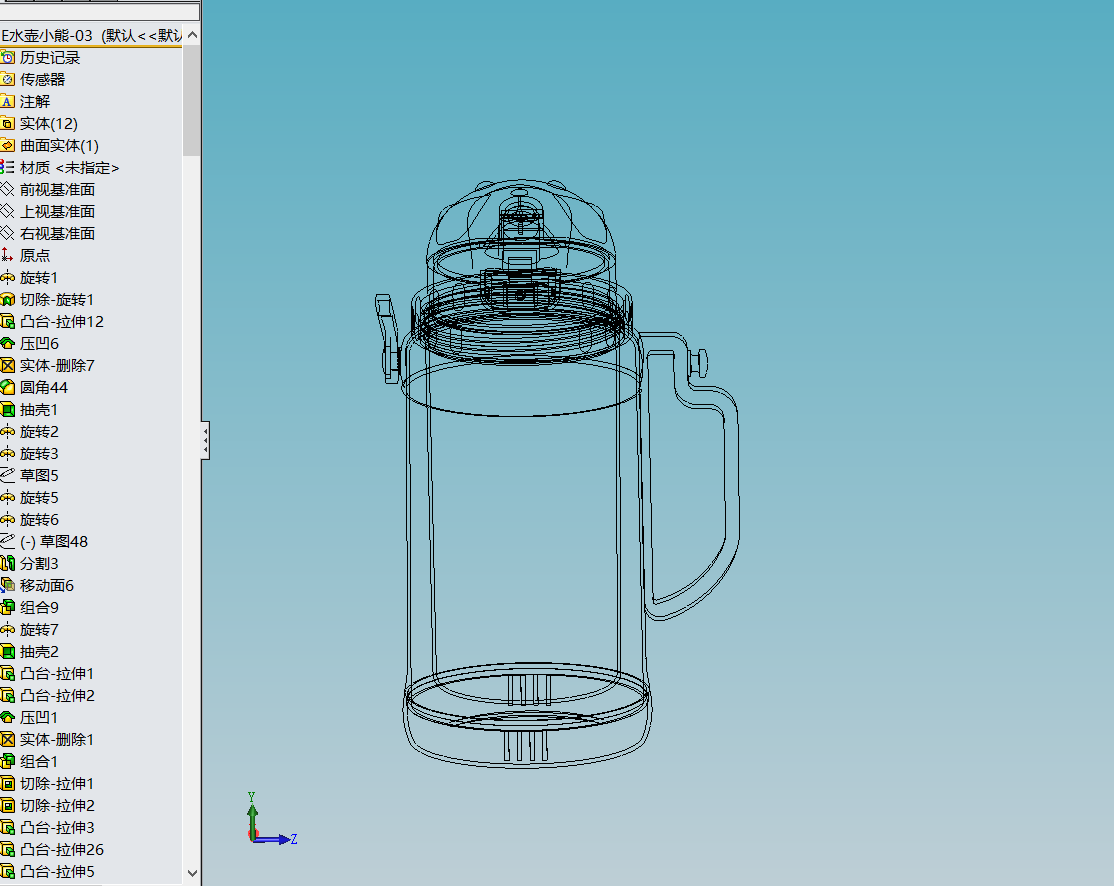Click the 传感器 sensors icon
The height and width of the screenshot is (886, 1114).
click(x=8, y=80)
